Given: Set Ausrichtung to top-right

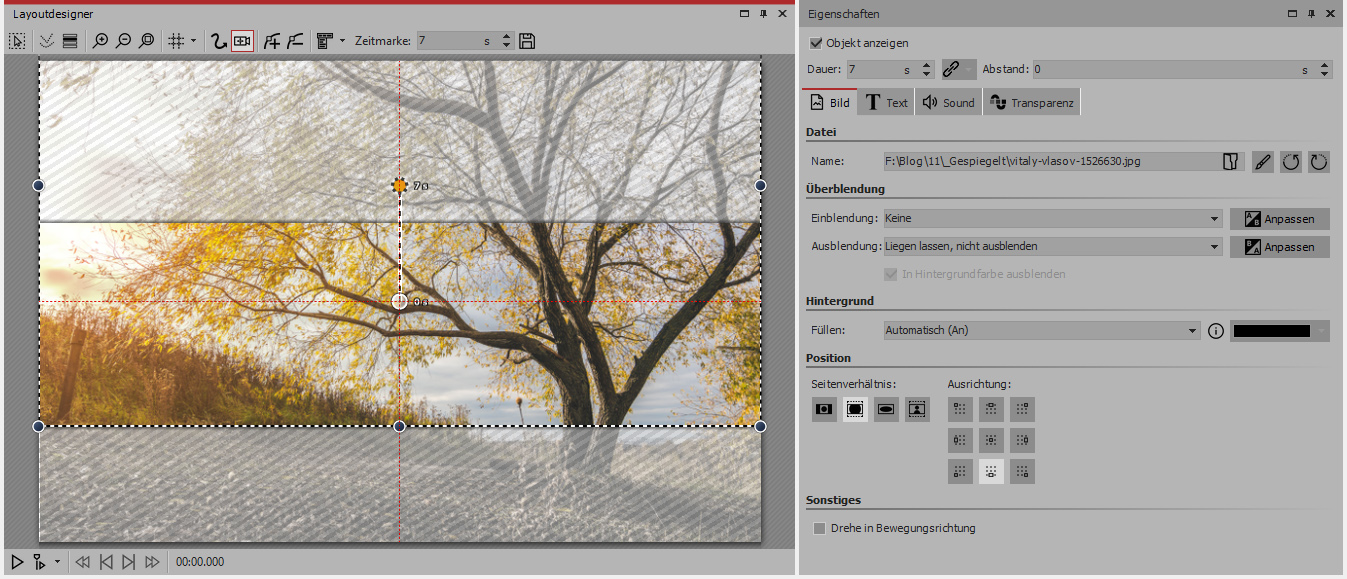Looking at the screenshot, I should [1022, 409].
